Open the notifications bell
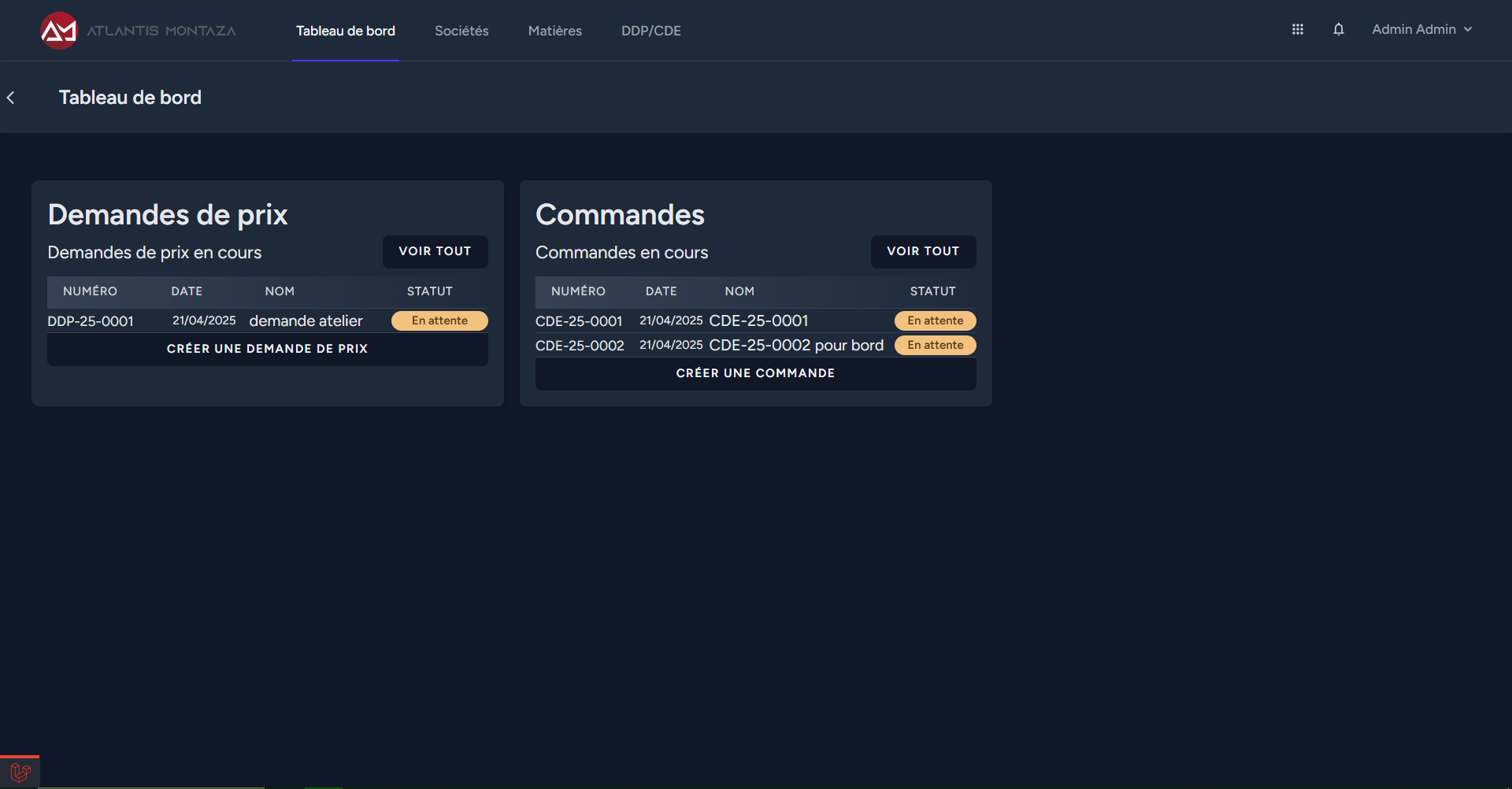Screen dimensions: 1512x789 point(1338,29)
